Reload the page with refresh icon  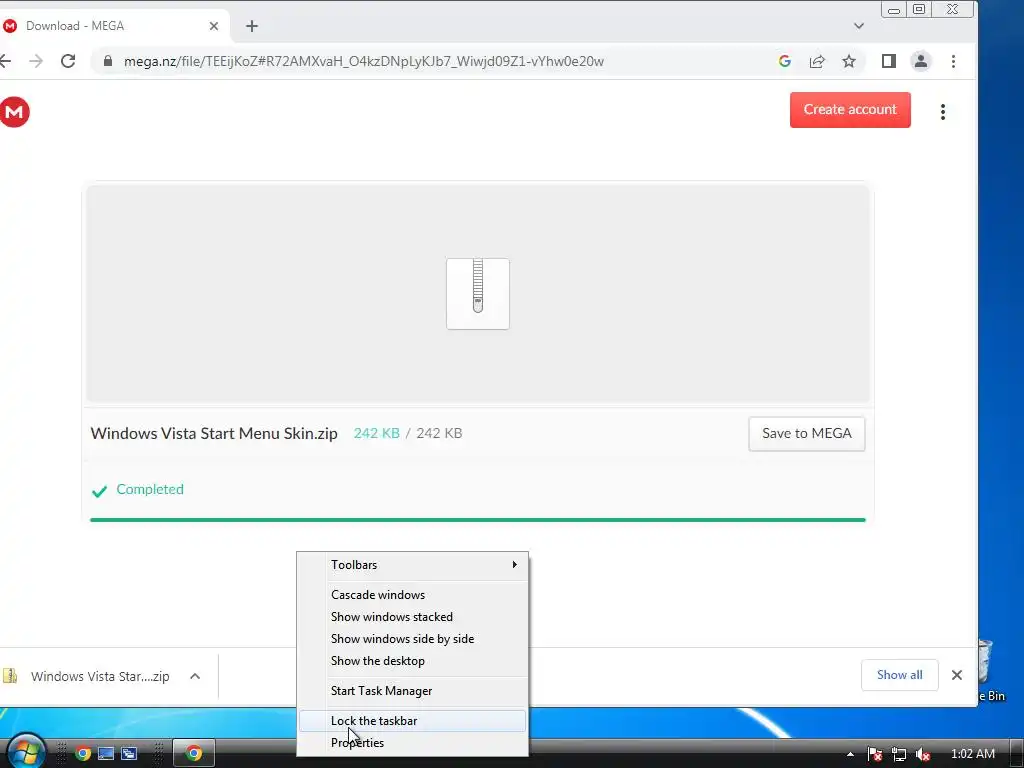(68, 61)
